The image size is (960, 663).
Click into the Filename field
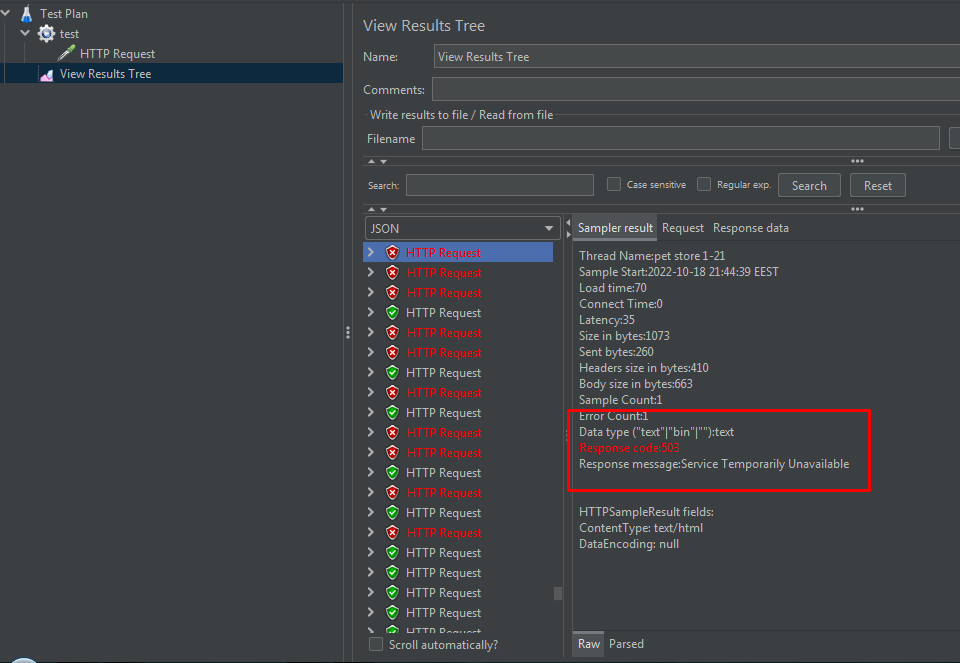click(x=681, y=138)
